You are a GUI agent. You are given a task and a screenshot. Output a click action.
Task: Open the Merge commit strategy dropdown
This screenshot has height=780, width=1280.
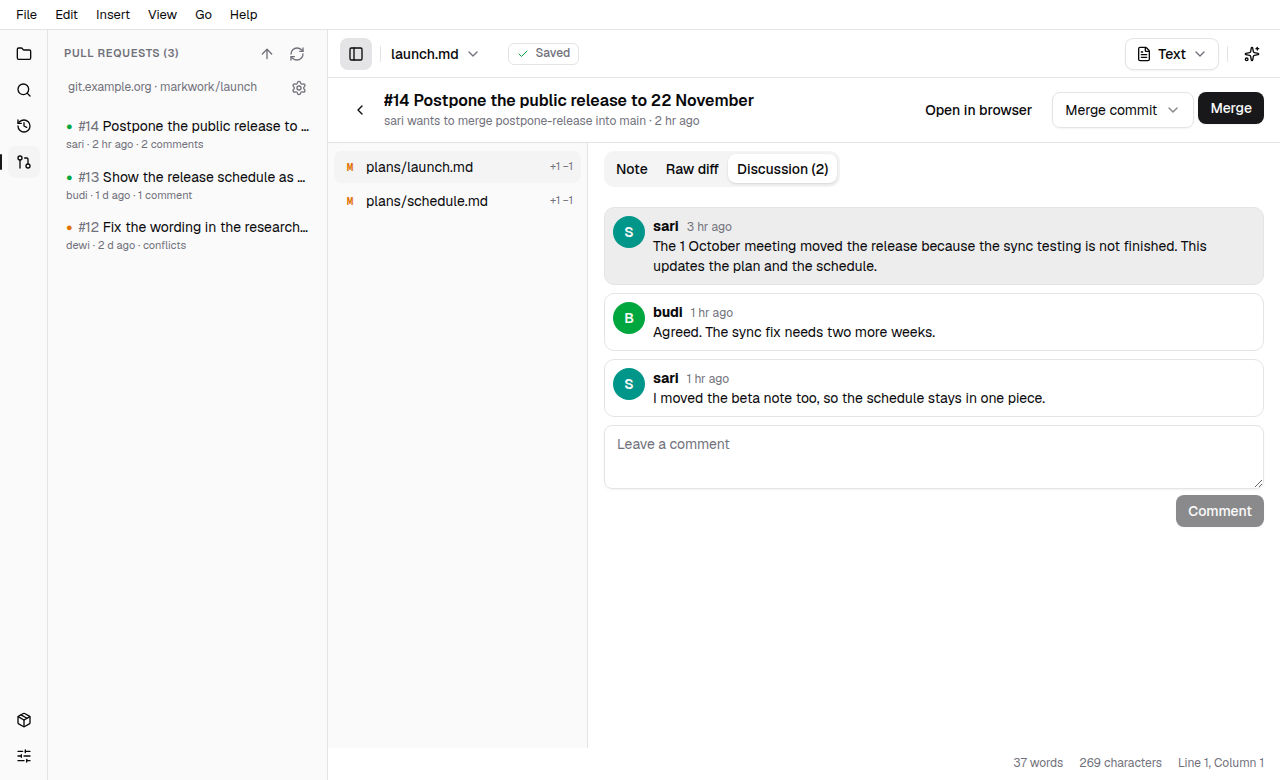tap(1123, 110)
